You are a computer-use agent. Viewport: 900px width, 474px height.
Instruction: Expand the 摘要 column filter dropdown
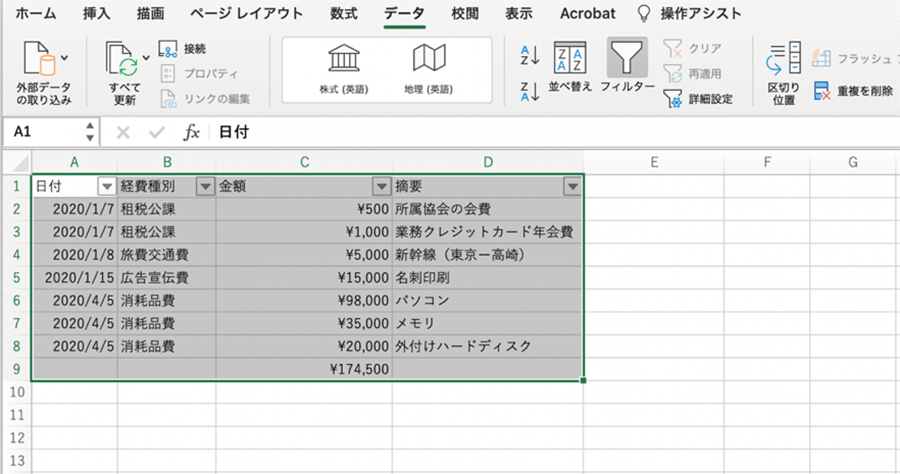(571, 186)
